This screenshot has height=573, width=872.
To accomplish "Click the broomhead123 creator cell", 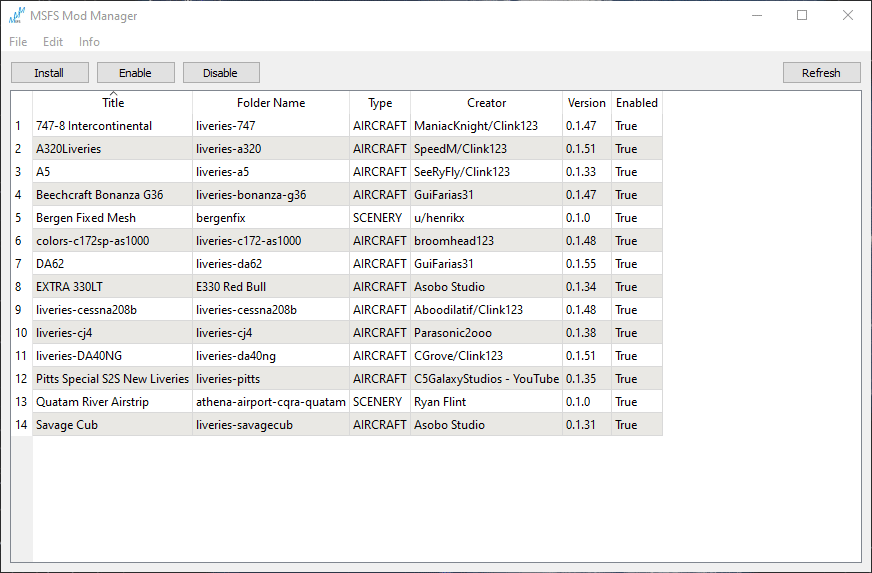I will (487, 241).
